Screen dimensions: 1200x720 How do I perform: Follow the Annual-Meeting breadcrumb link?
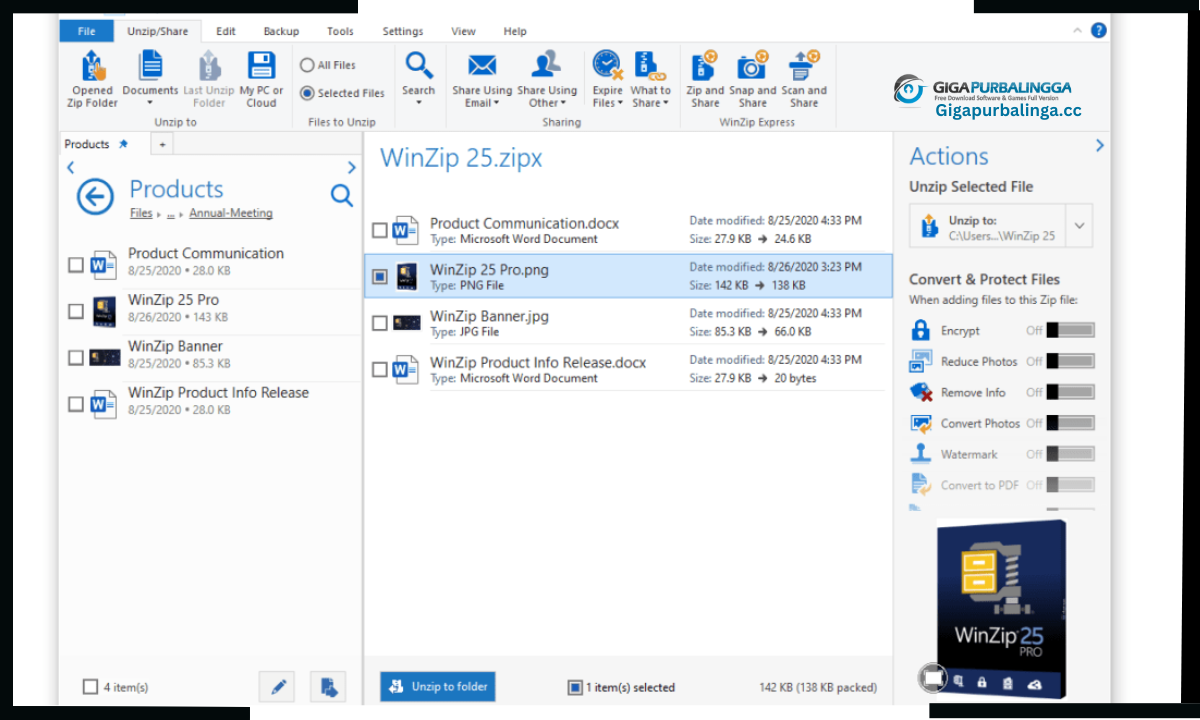pyautogui.click(x=231, y=213)
